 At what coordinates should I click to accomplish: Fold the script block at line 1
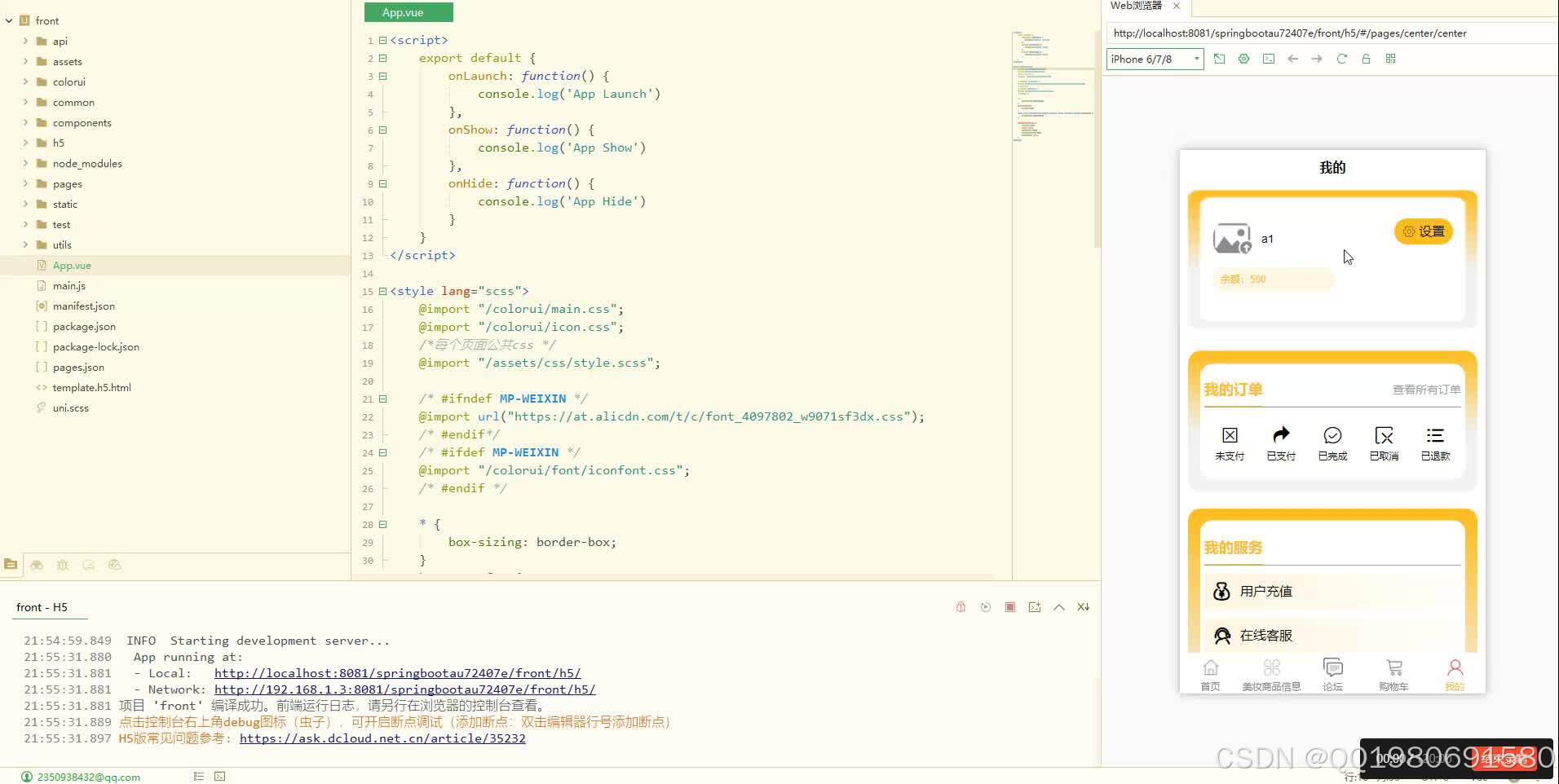click(x=382, y=40)
